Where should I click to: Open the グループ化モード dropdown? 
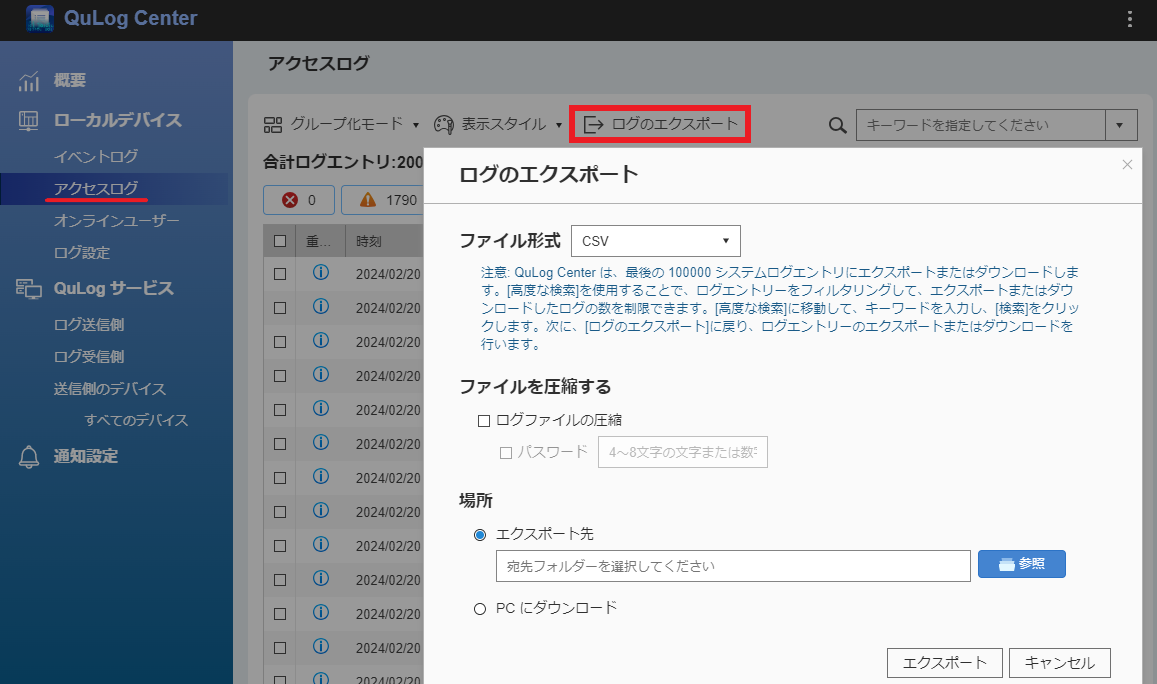coord(342,125)
